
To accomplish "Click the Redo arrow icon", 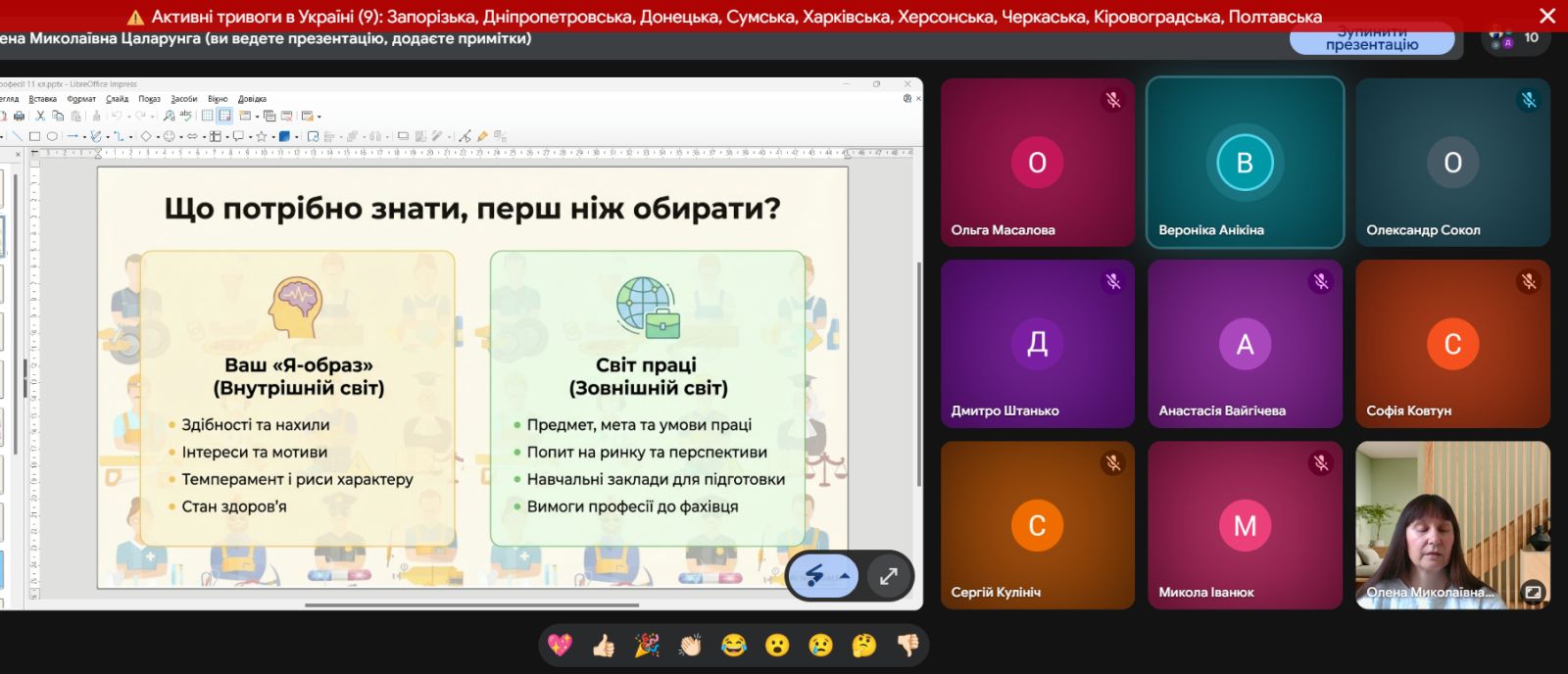I will point(140,116).
